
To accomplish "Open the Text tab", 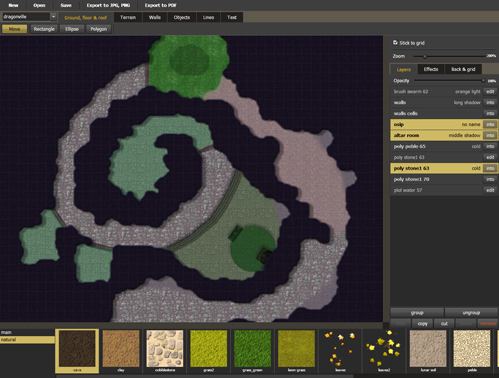I will click(x=232, y=17).
